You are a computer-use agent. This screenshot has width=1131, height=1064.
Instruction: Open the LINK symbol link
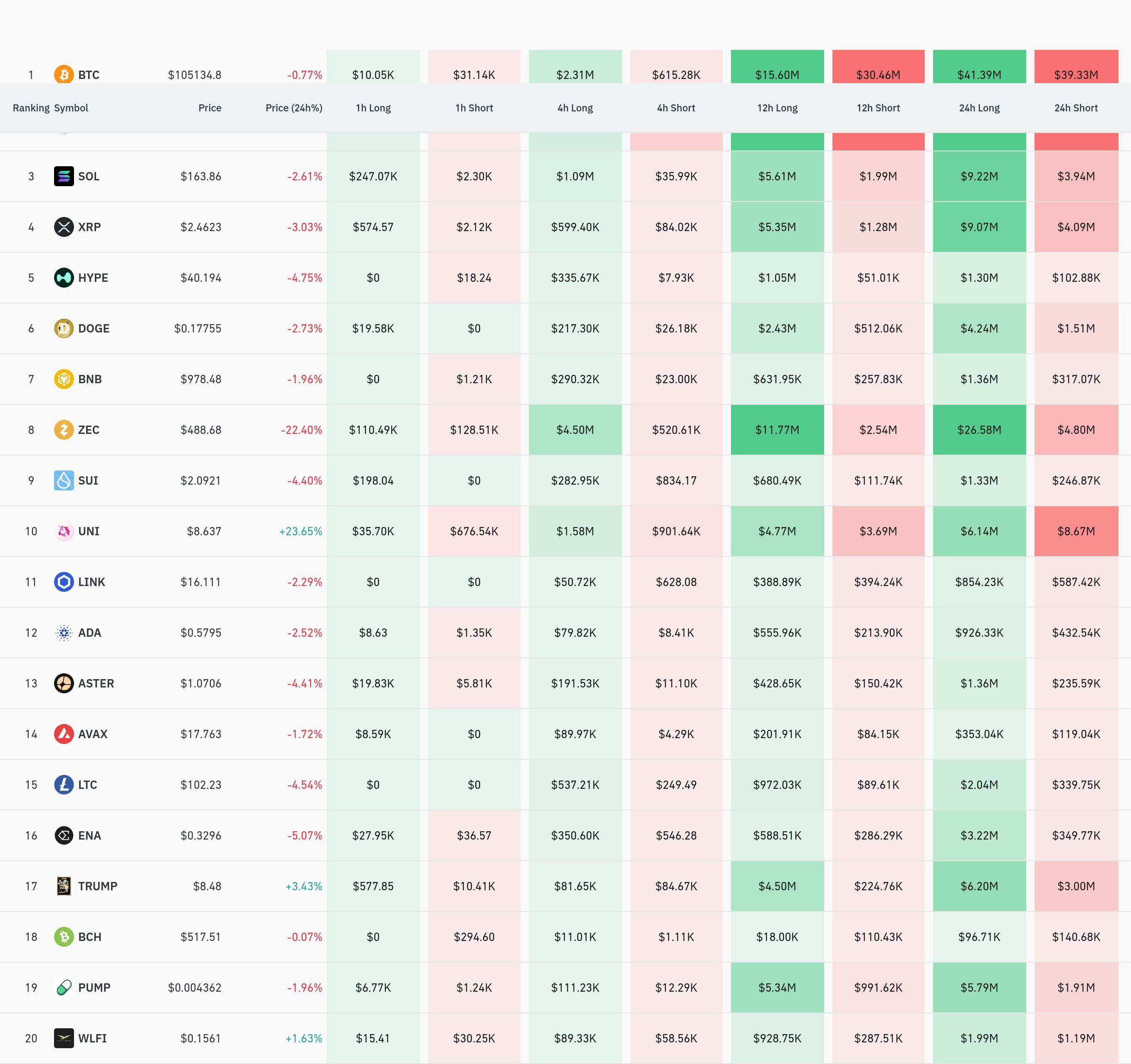91,582
